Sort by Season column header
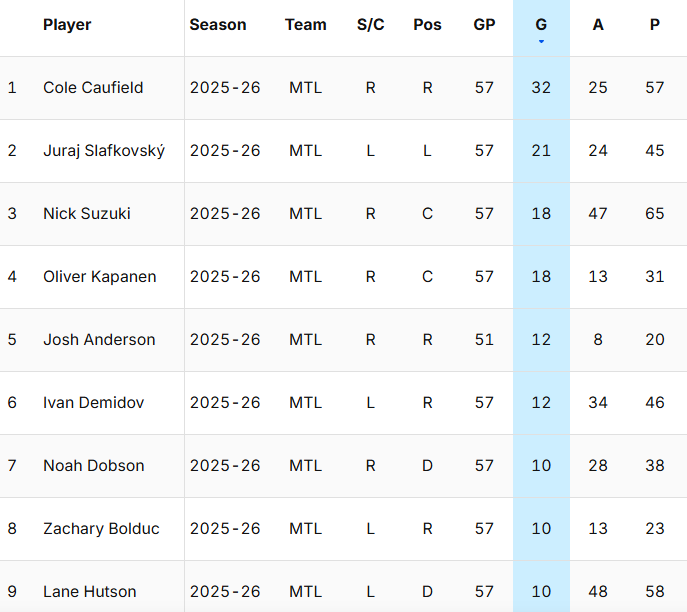This screenshot has height=612, width=687. point(217,24)
